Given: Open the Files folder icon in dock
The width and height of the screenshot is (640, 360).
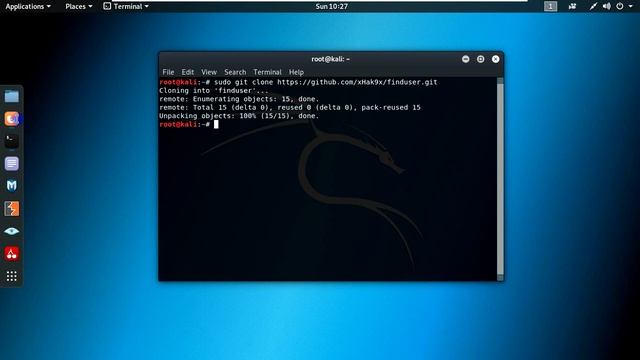Looking at the screenshot, I should pos(11,97).
